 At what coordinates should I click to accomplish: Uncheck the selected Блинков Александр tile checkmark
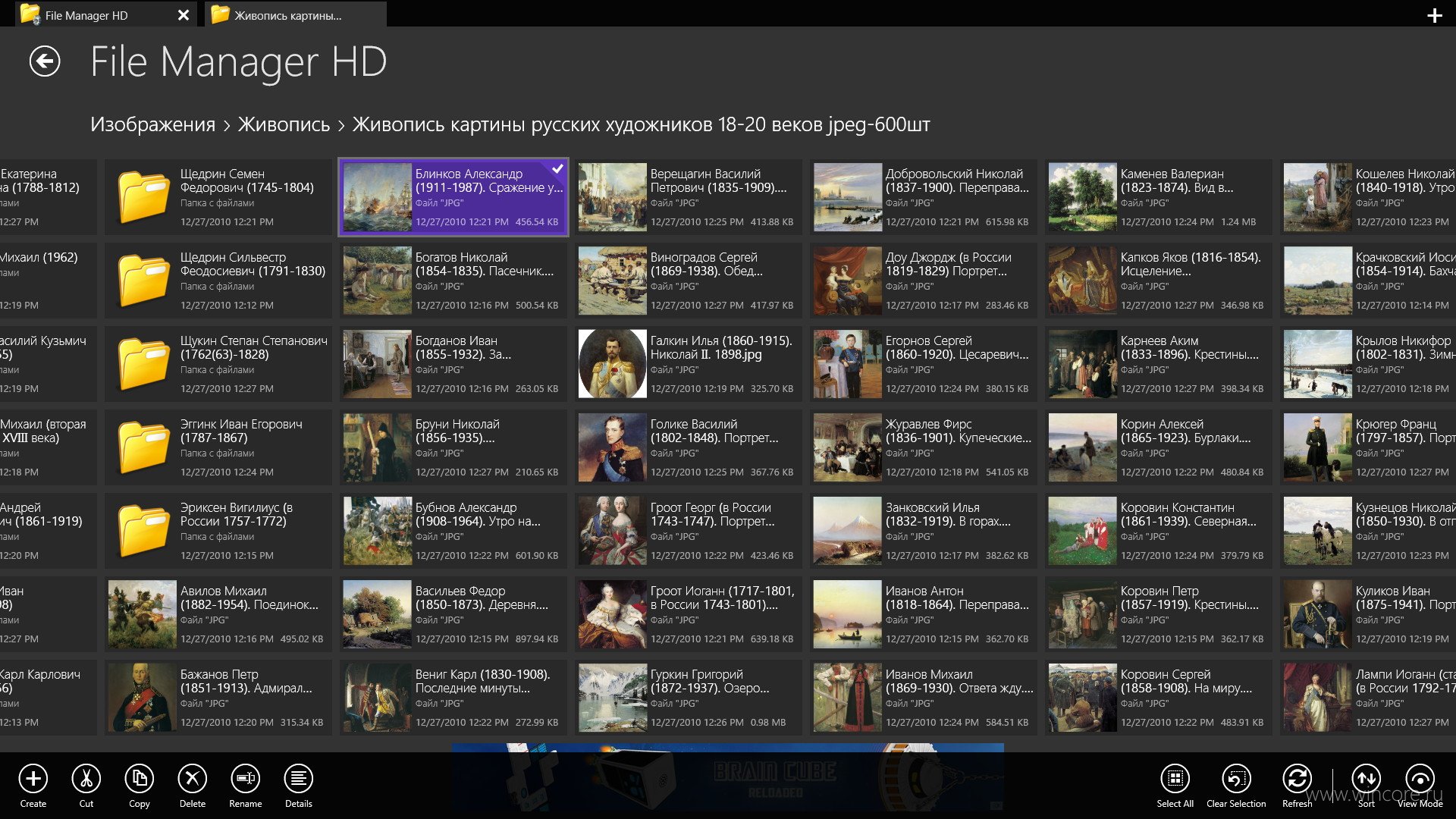[557, 168]
